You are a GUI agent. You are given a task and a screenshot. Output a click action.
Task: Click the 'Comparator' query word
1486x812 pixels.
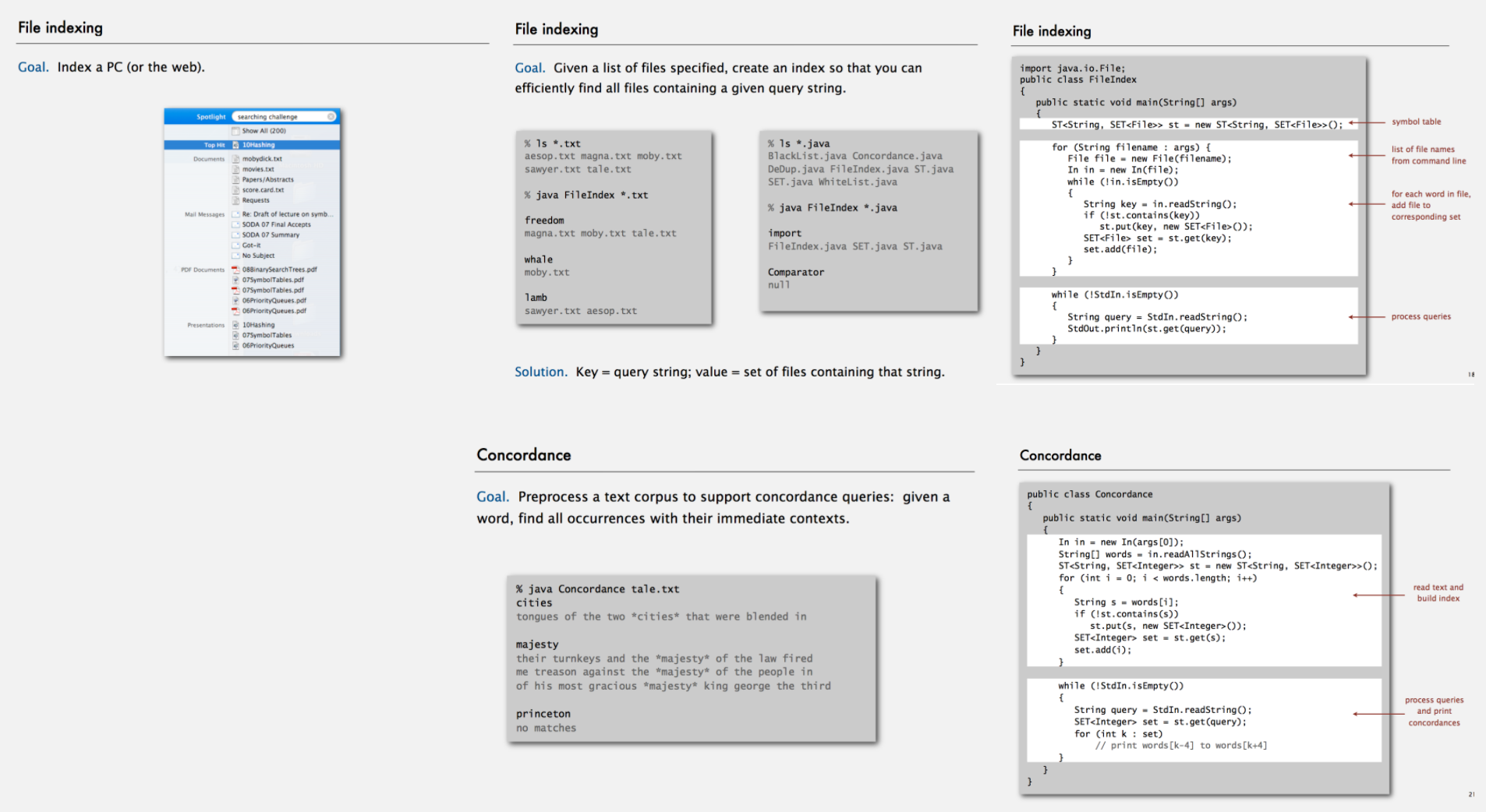click(x=796, y=272)
